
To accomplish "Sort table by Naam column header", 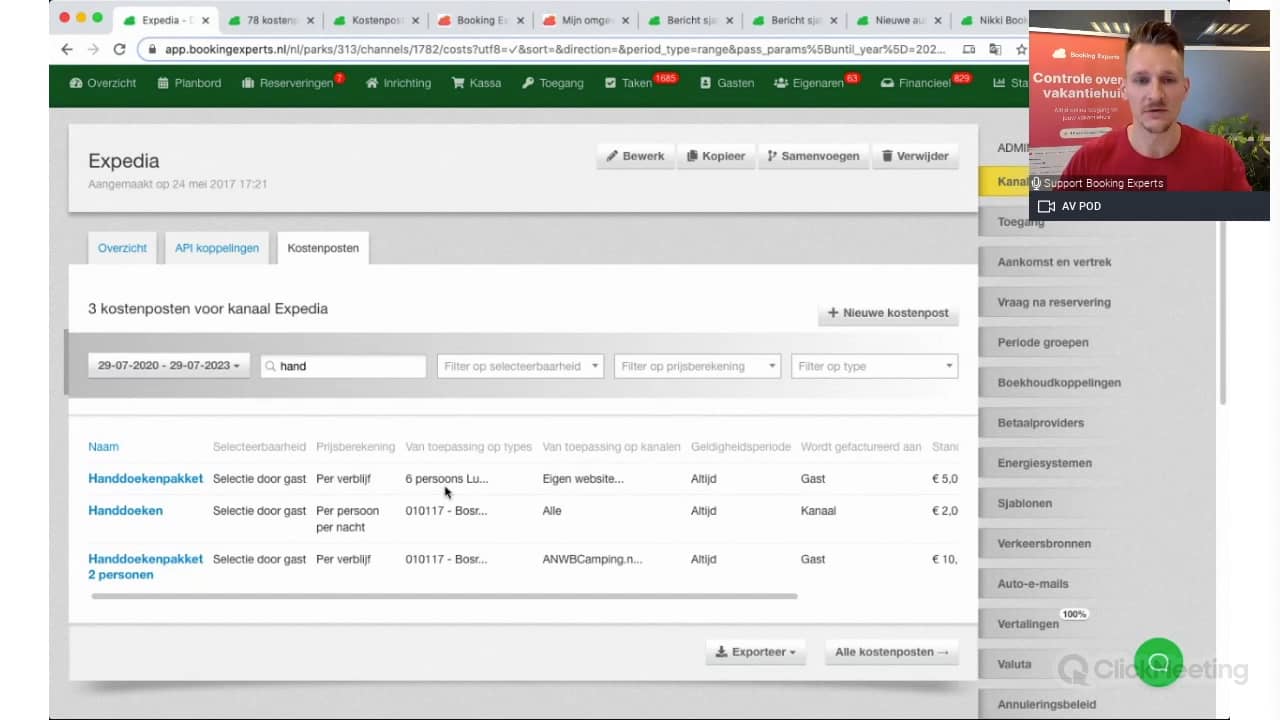I will point(103,447).
